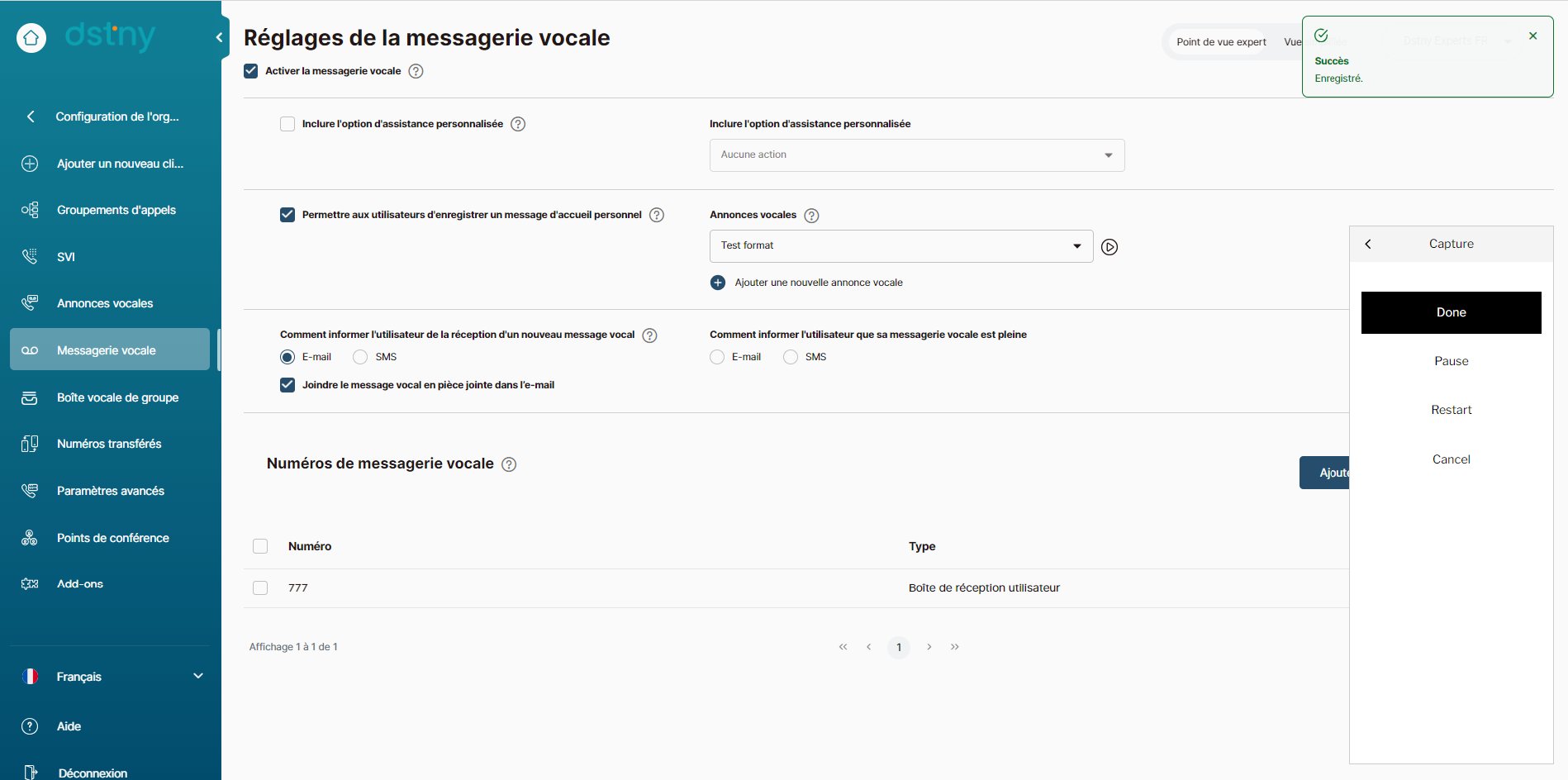Click the Done button in Capture panel
Screen dimensions: 1568x780
[x=1451, y=312]
